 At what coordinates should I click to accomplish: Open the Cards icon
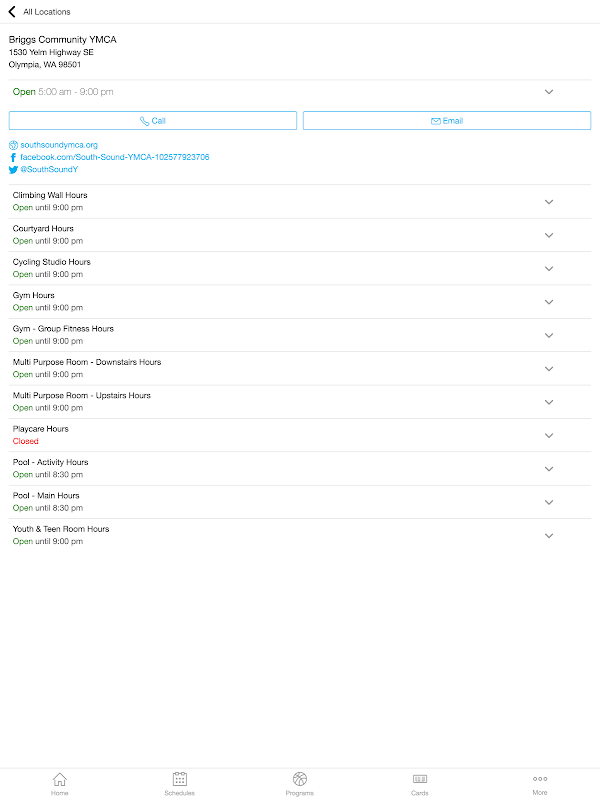coord(420,779)
